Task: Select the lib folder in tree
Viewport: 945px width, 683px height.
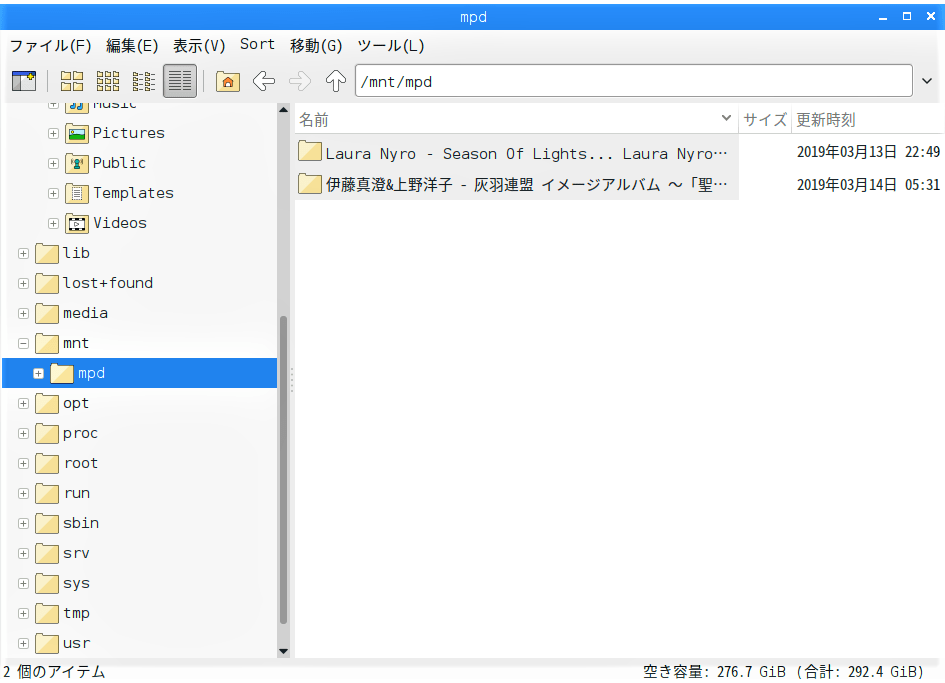Action: [x=76, y=253]
